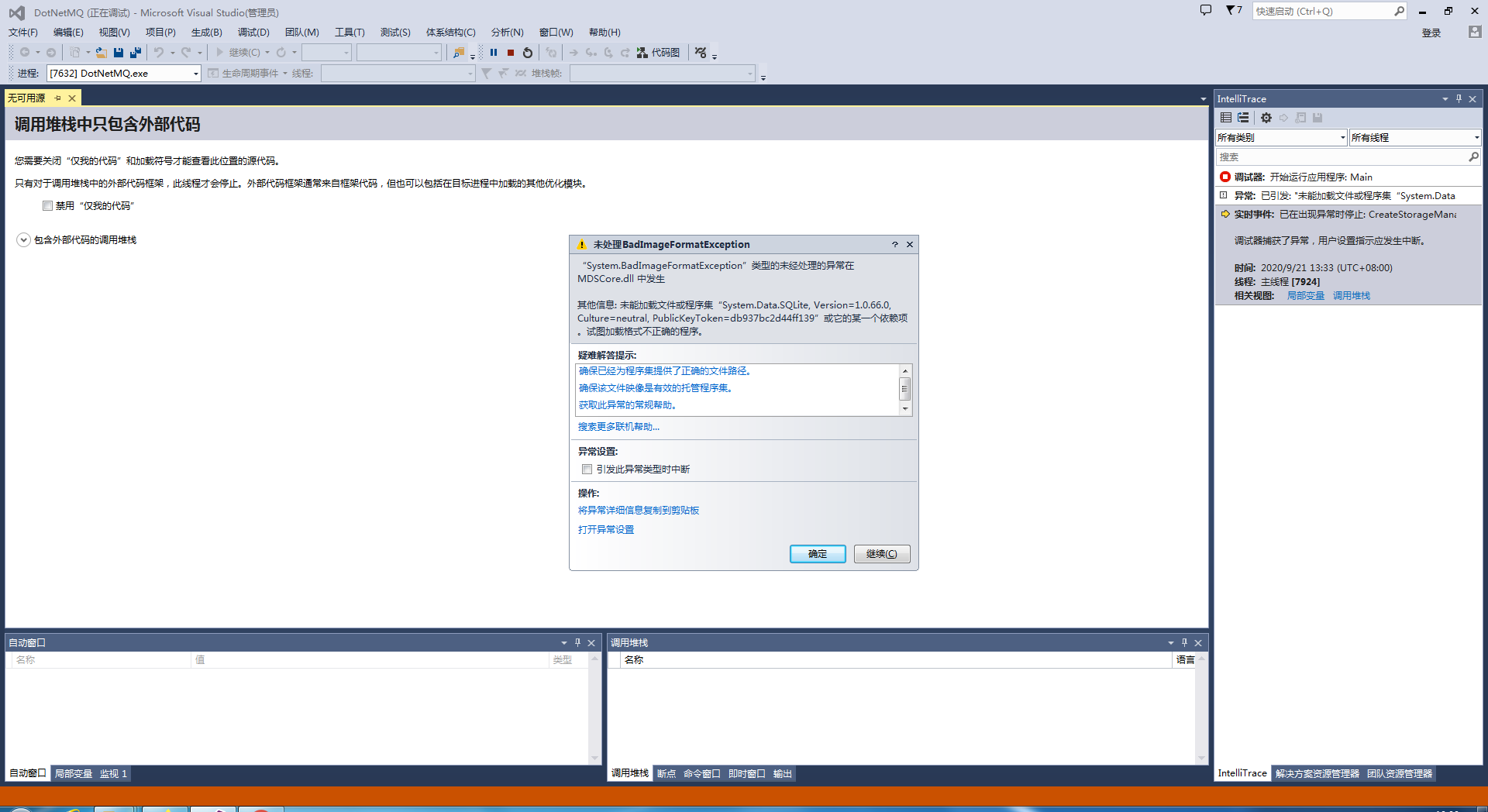Switch to 解决方案资源管理器 tab

click(x=1317, y=773)
